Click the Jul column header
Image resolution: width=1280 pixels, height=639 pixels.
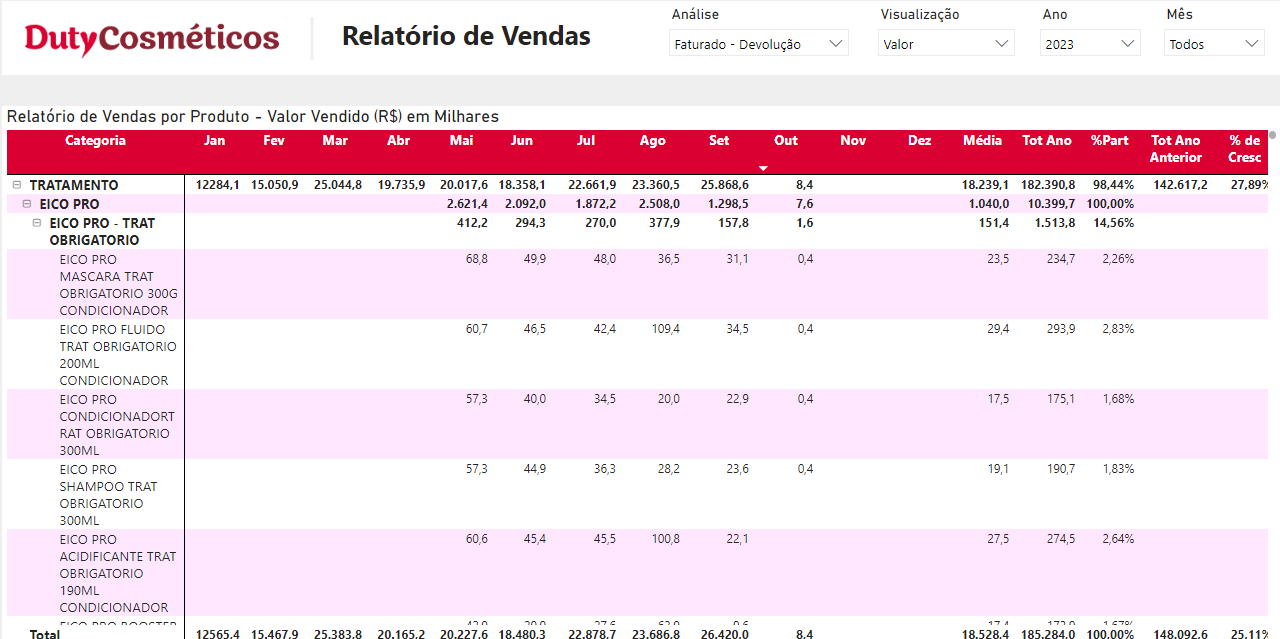pos(586,141)
